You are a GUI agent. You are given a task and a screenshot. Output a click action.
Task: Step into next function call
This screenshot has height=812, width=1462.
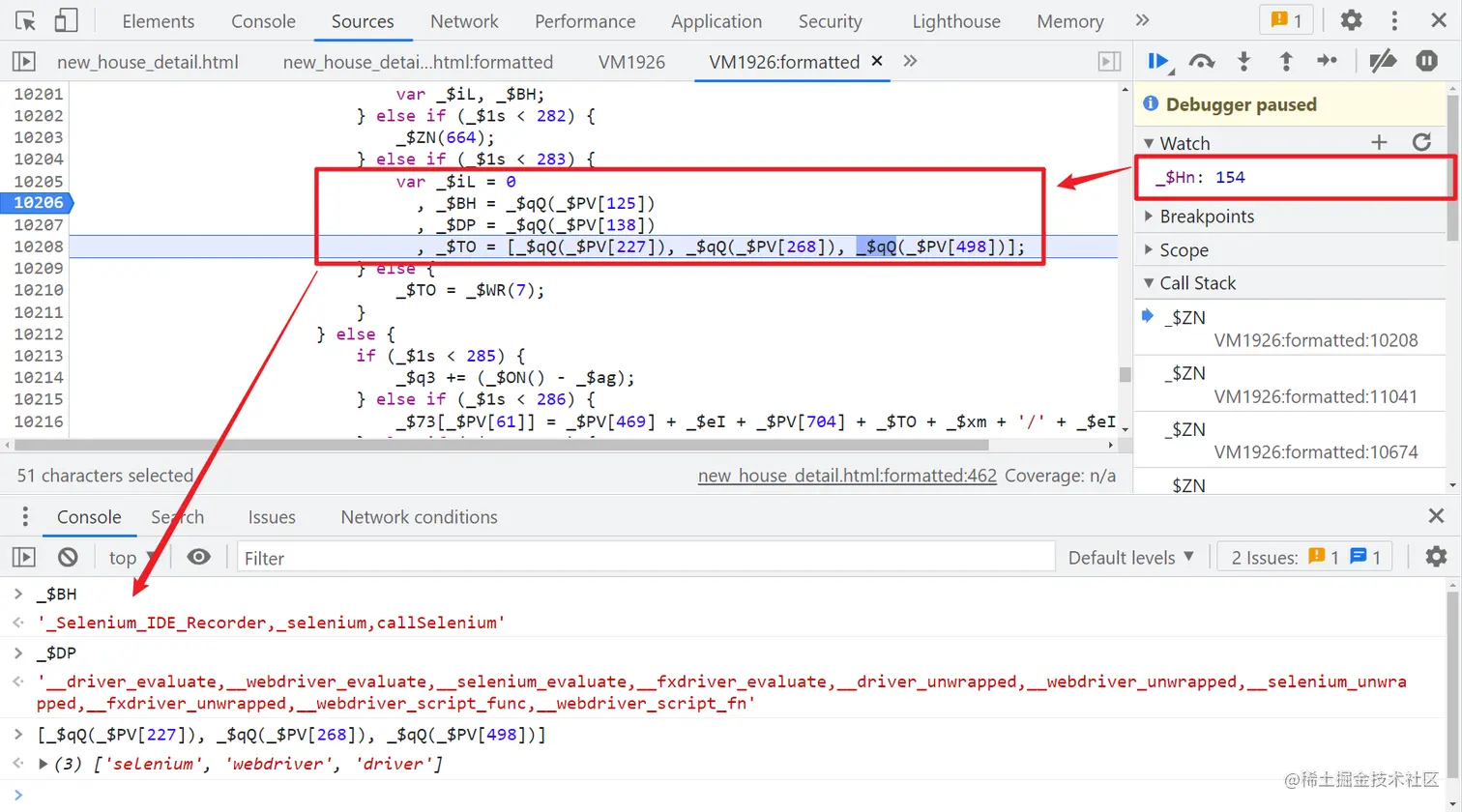pos(1243,62)
